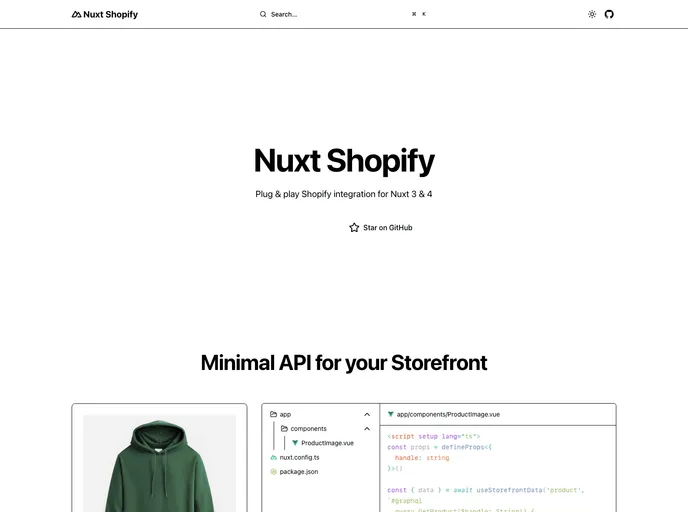The width and height of the screenshot is (688, 512).
Task: Collapse the app folder chevron
Action: (x=367, y=414)
